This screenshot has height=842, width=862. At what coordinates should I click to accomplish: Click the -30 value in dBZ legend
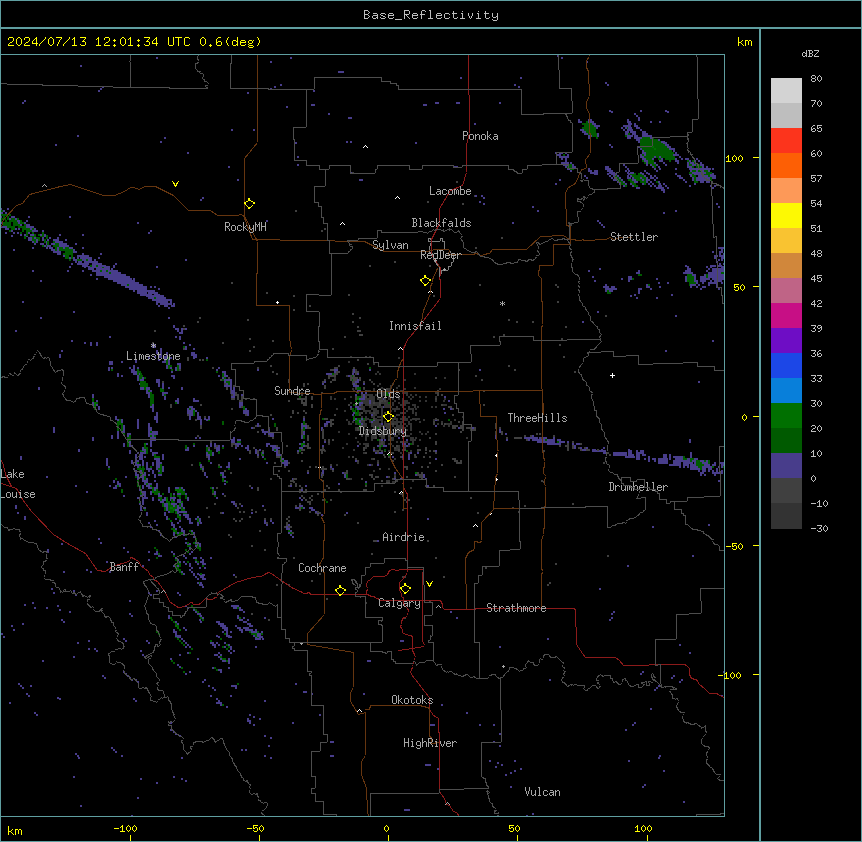pos(819,528)
